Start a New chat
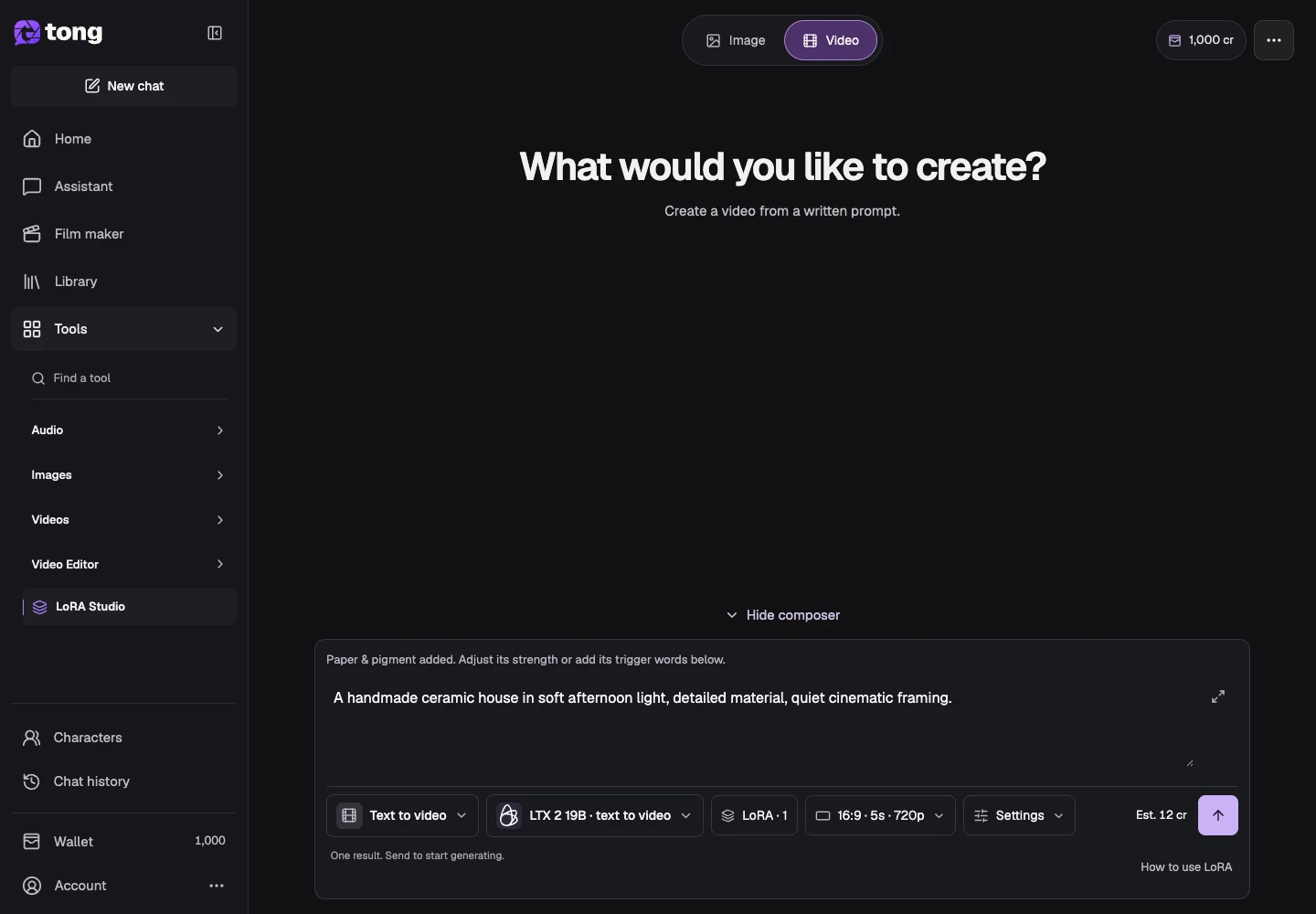The image size is (1316, 914). click(124, 86)
